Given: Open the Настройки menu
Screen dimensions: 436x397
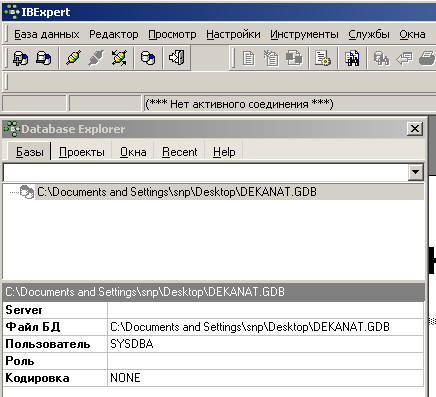Looking at the screenshot, I should 233,34.
